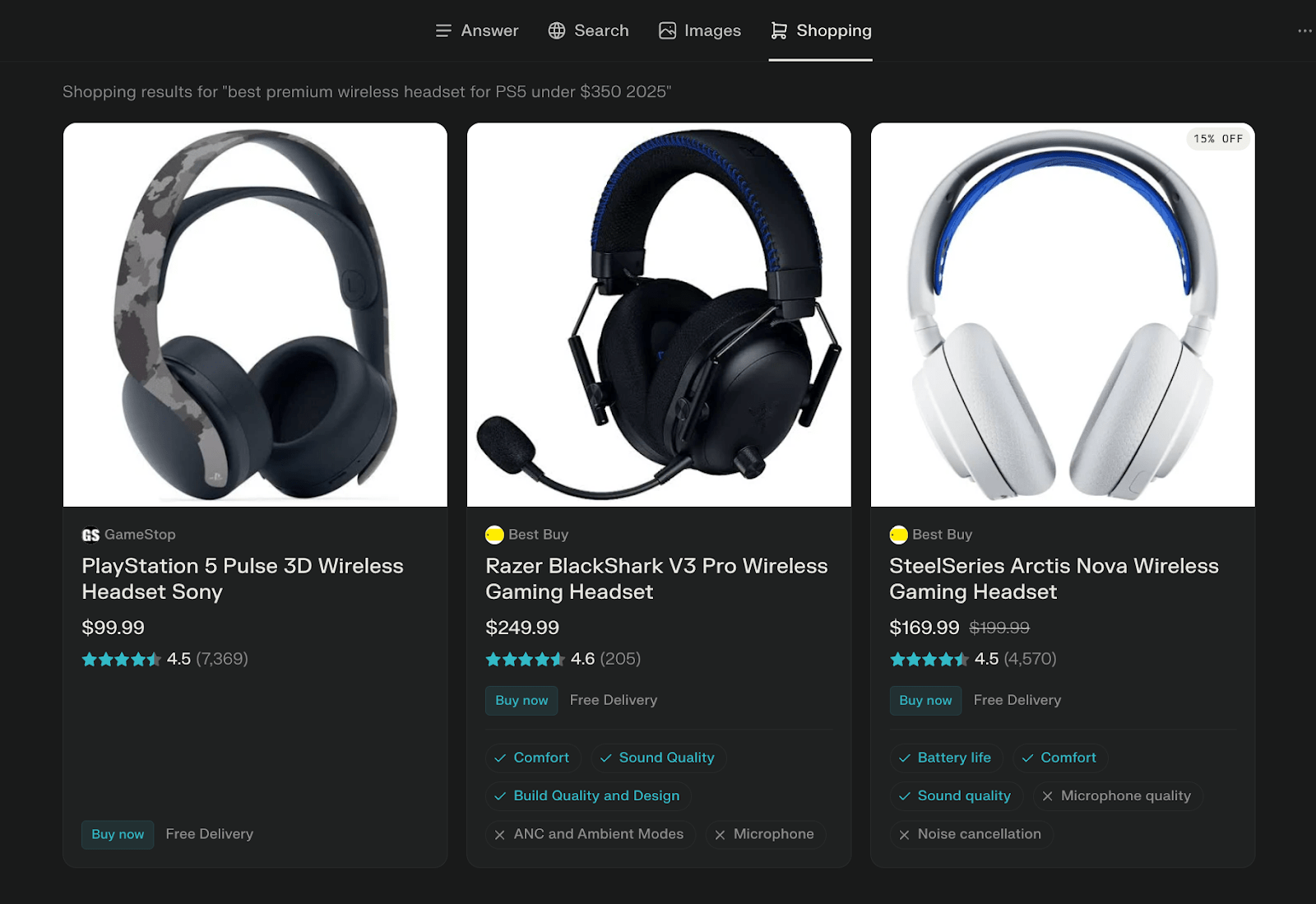Click the star rating of Pulse 3D headset
Image resolution: width=1316 pixels, height=904 pixels.
tap(121, 660)
